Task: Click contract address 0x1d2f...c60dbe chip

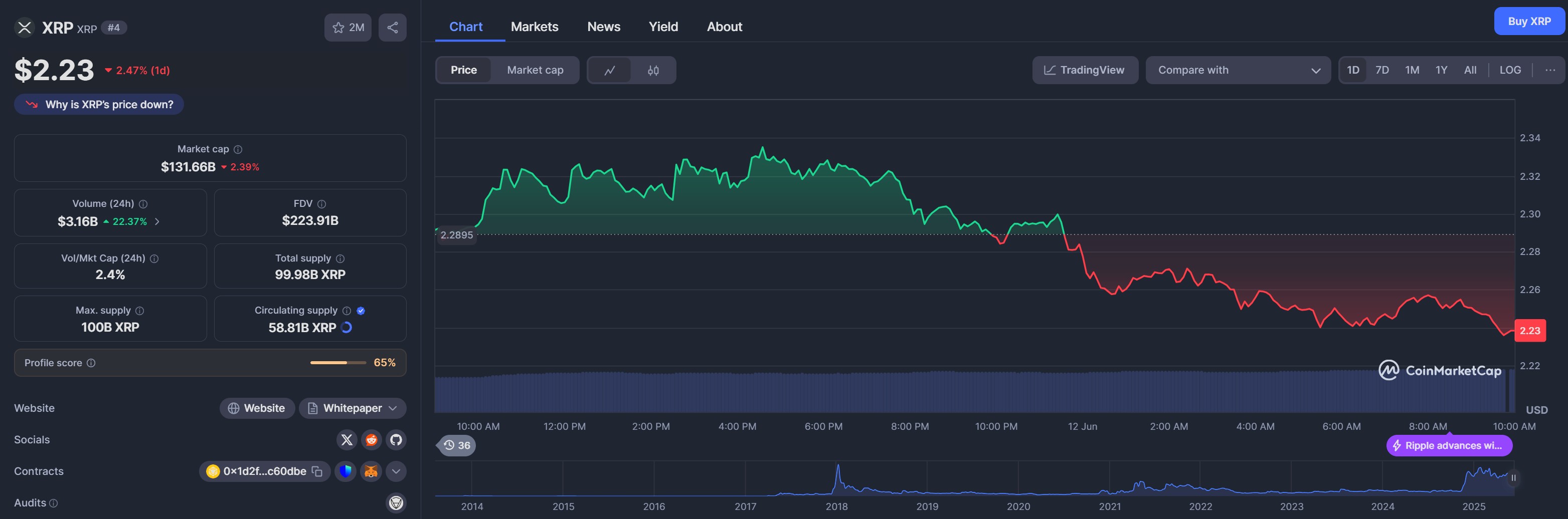Action: coord(265,471)
